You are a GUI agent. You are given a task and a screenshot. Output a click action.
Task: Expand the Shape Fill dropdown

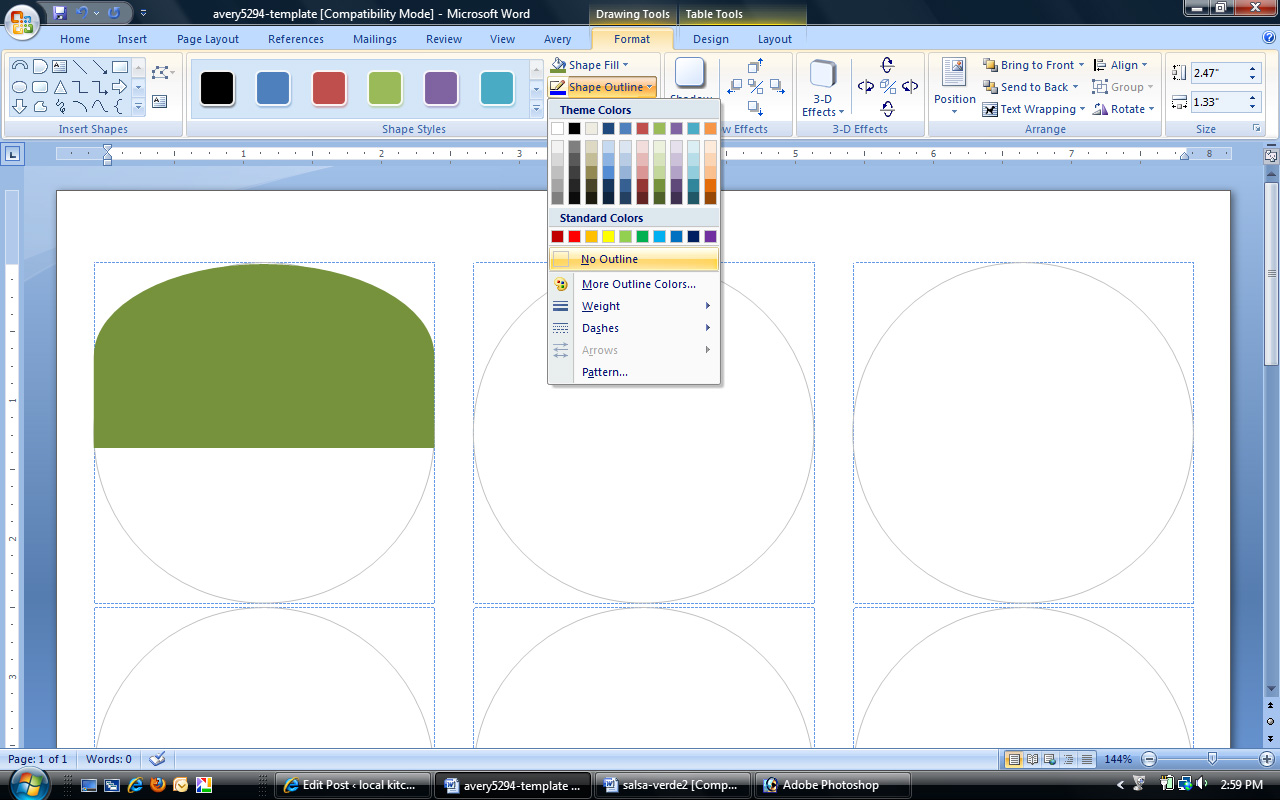click(x=625, y=65)
